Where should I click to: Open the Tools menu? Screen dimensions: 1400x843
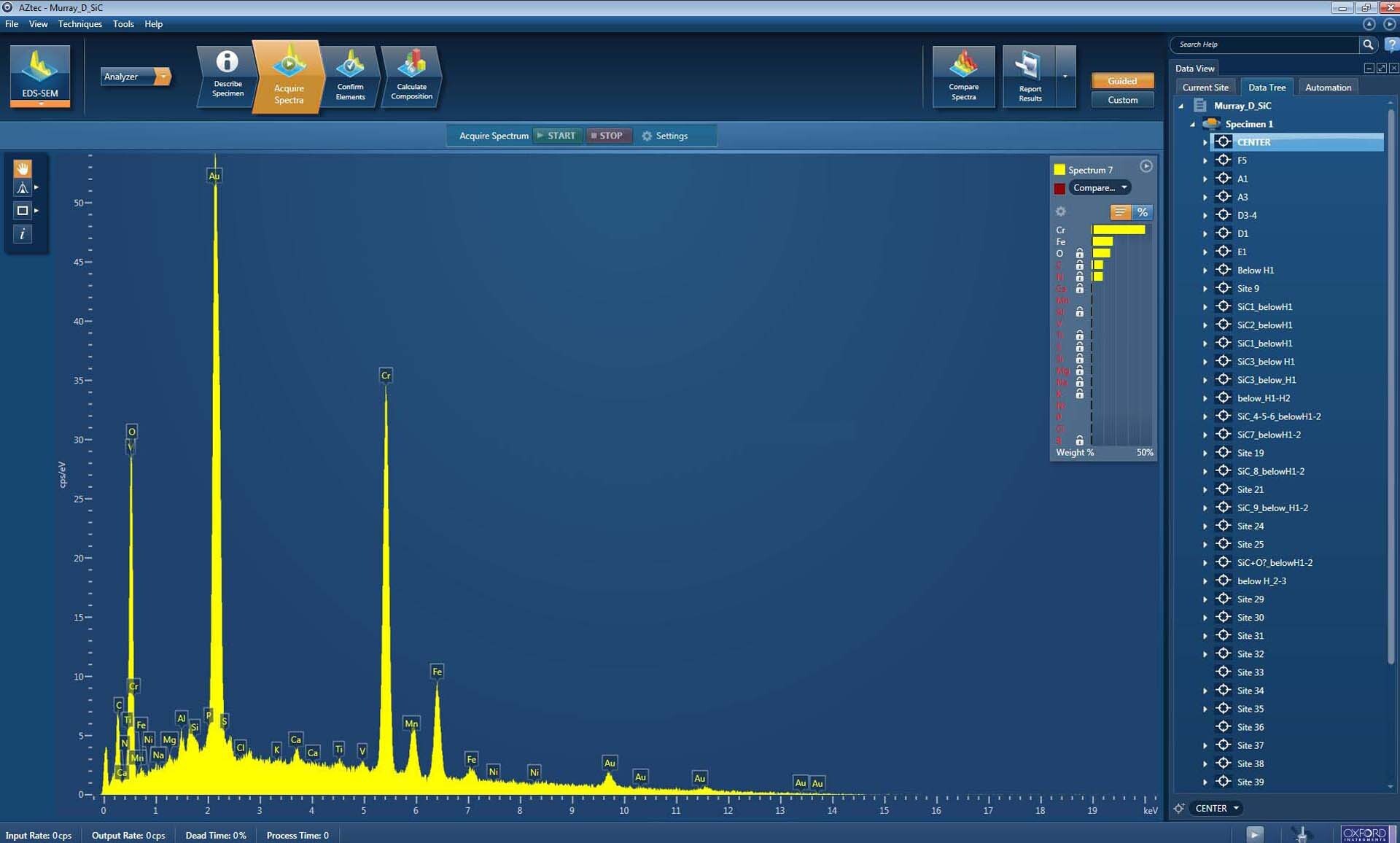point(123,24)
